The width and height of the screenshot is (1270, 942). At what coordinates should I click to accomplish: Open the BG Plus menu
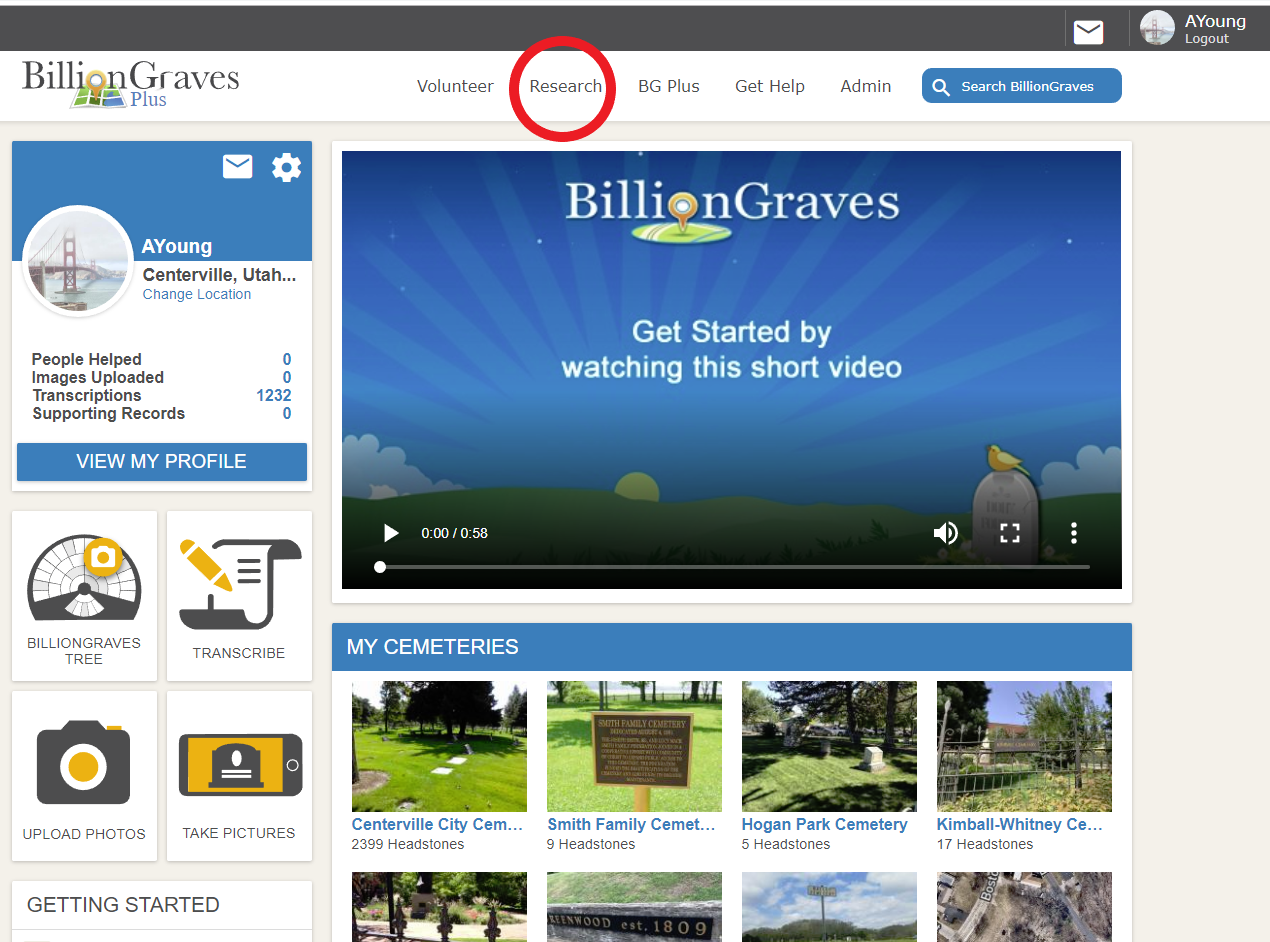pos(669,86)
